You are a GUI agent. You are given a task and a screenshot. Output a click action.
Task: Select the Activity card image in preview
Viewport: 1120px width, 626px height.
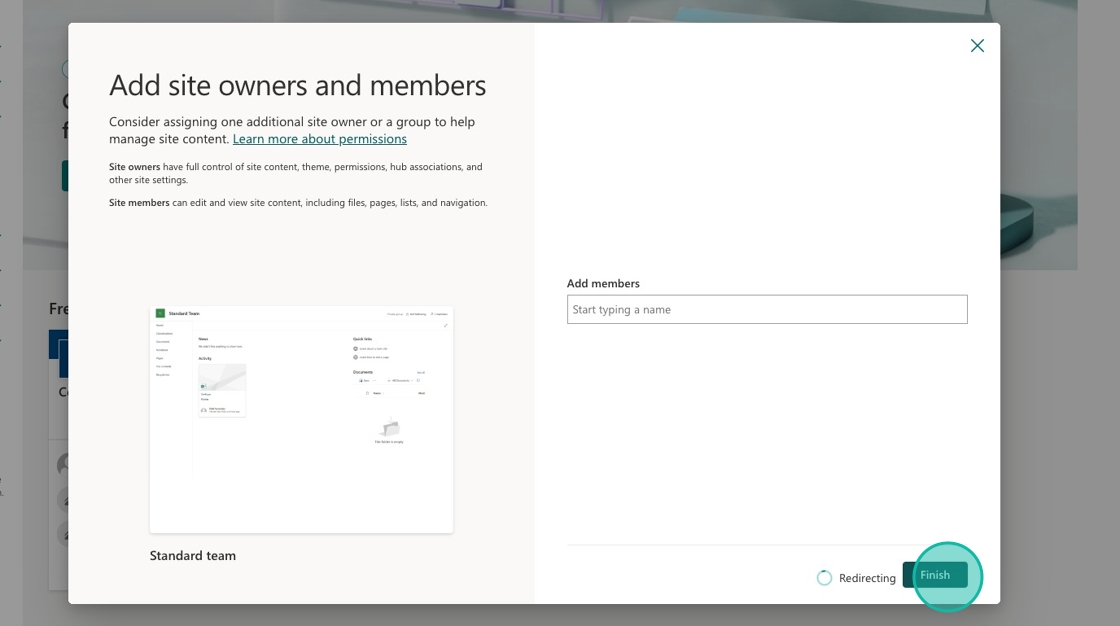pos(222,377)
